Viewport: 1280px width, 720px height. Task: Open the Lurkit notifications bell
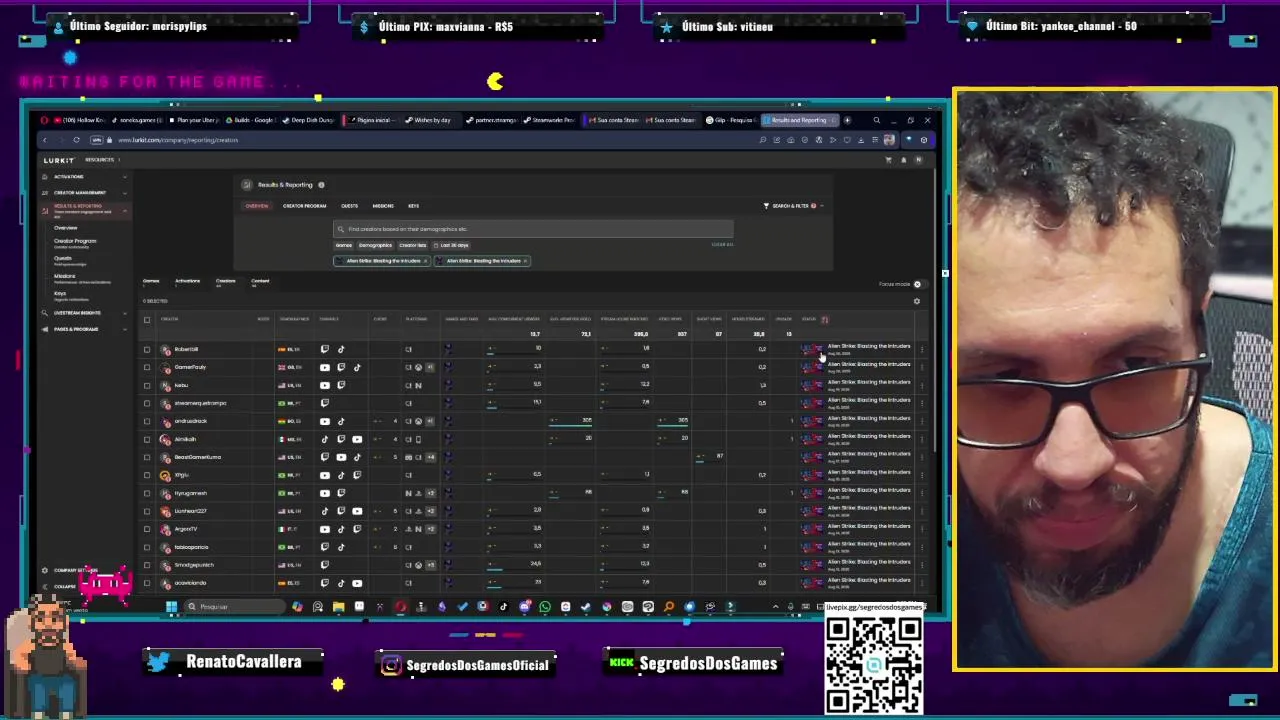point(903,160)
